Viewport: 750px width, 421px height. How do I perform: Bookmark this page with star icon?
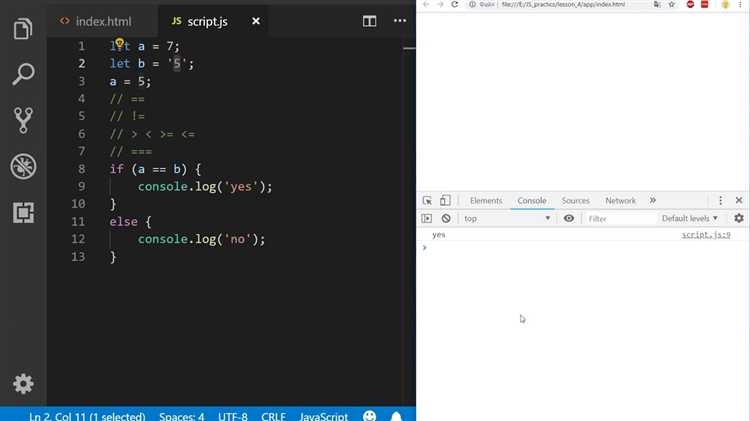(672, 4)
